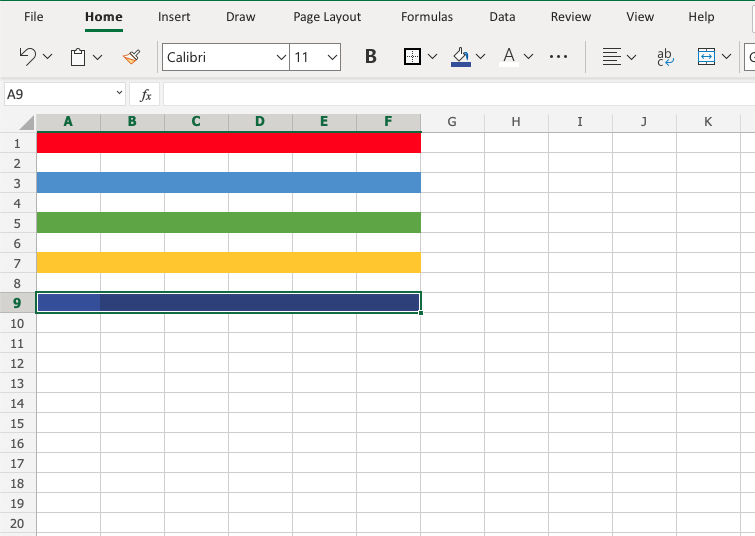Show more options via the ellipsis button
The width and height of the screenshot is (755, 536).
(559, 57)
